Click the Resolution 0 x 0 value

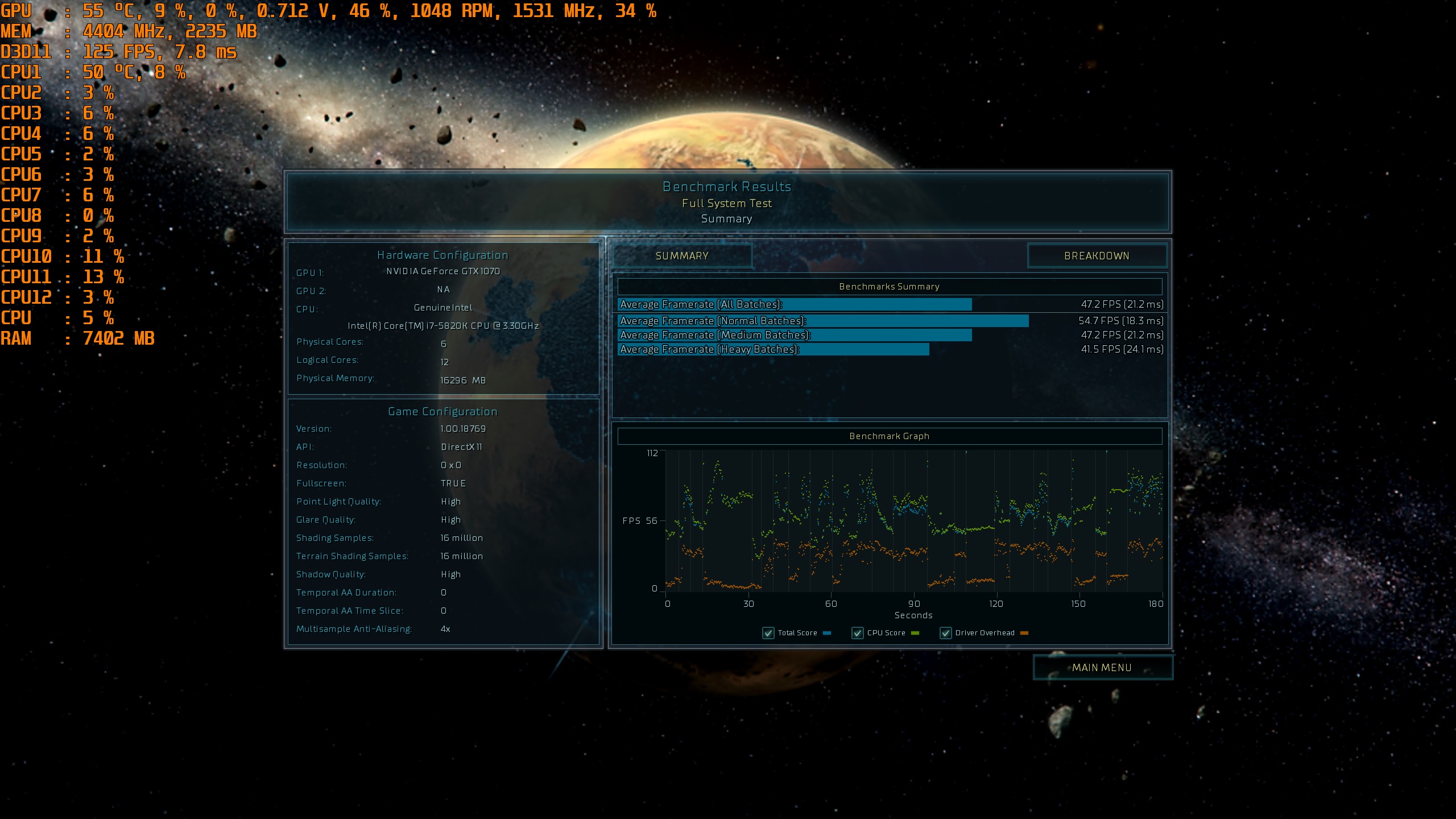[451, 465]
